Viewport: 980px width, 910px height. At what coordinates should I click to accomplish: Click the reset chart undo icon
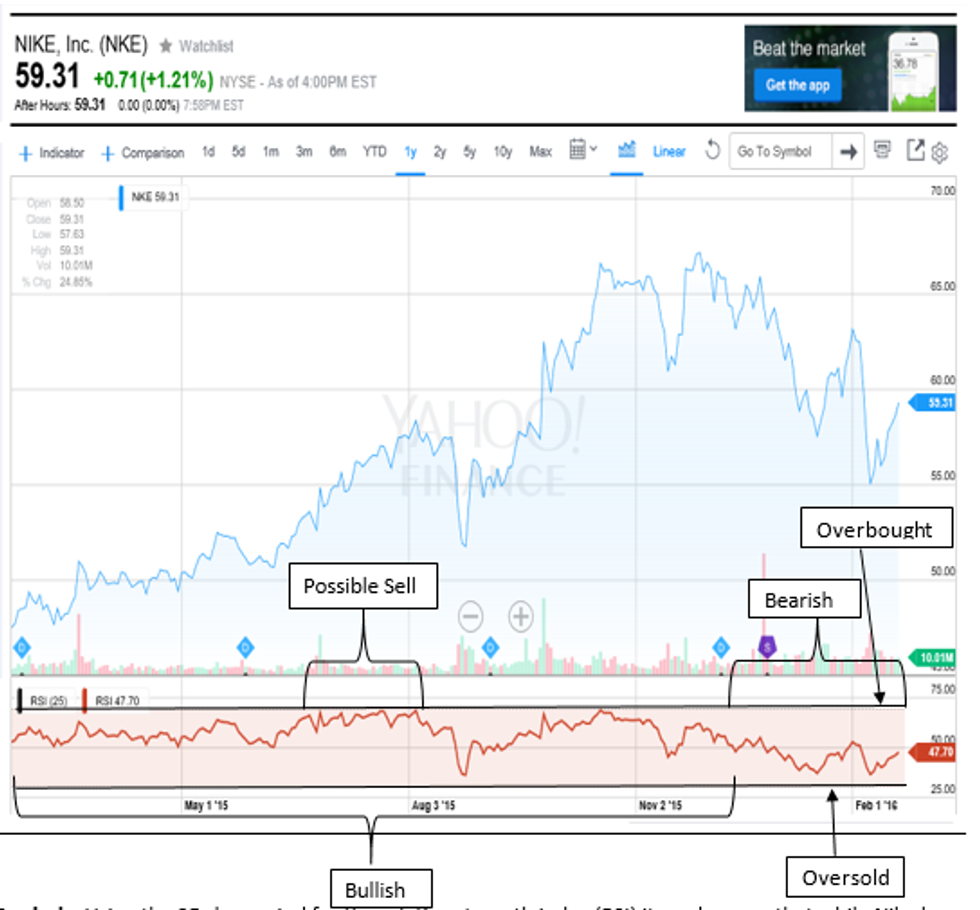[712, 151]
